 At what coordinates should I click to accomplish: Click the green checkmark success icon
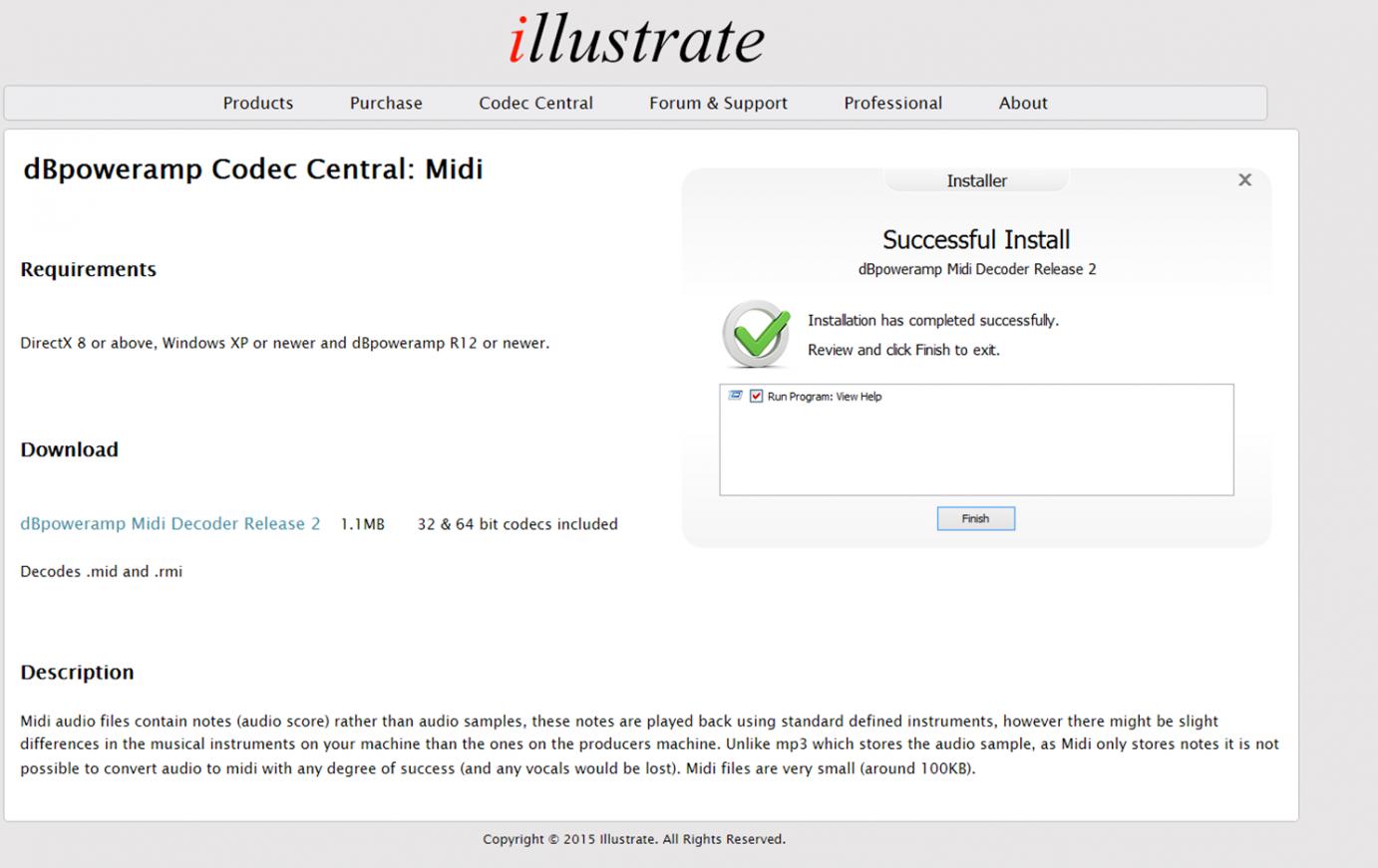757,334
